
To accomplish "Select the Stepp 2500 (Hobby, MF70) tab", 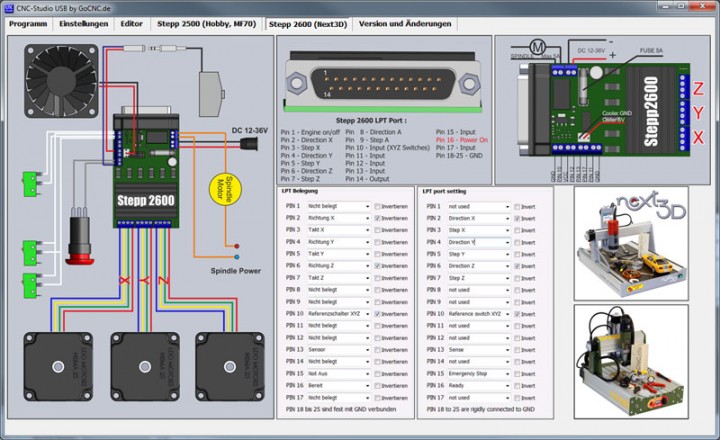I will [x=206, y=24].
